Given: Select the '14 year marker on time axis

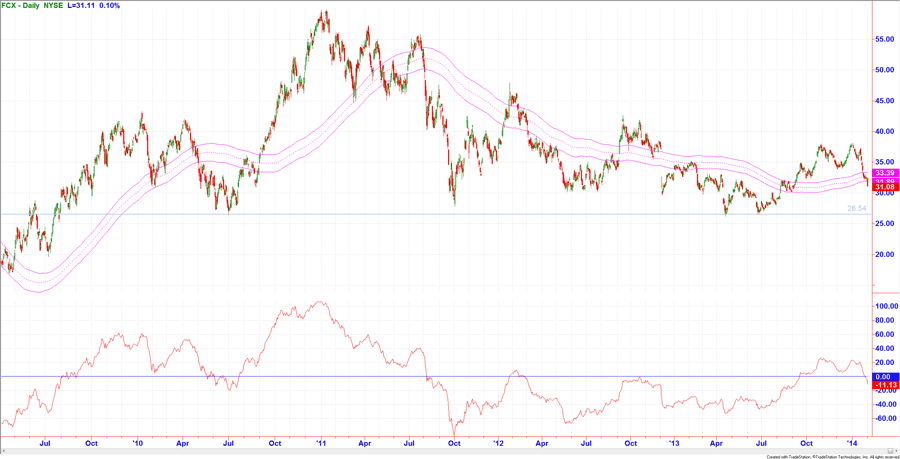Looking at the screenshot, I should pyautogui.click(x=852, y=441).
